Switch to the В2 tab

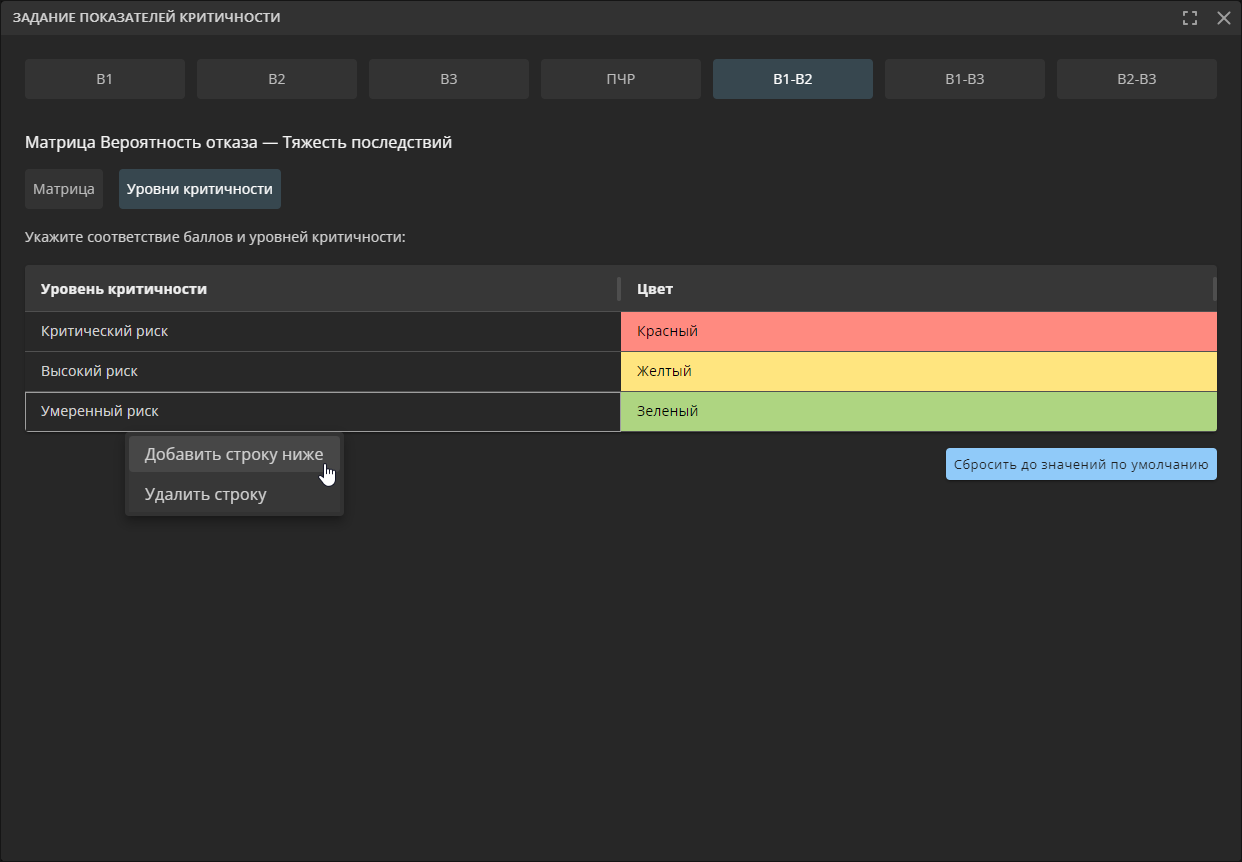coord(277,79)
